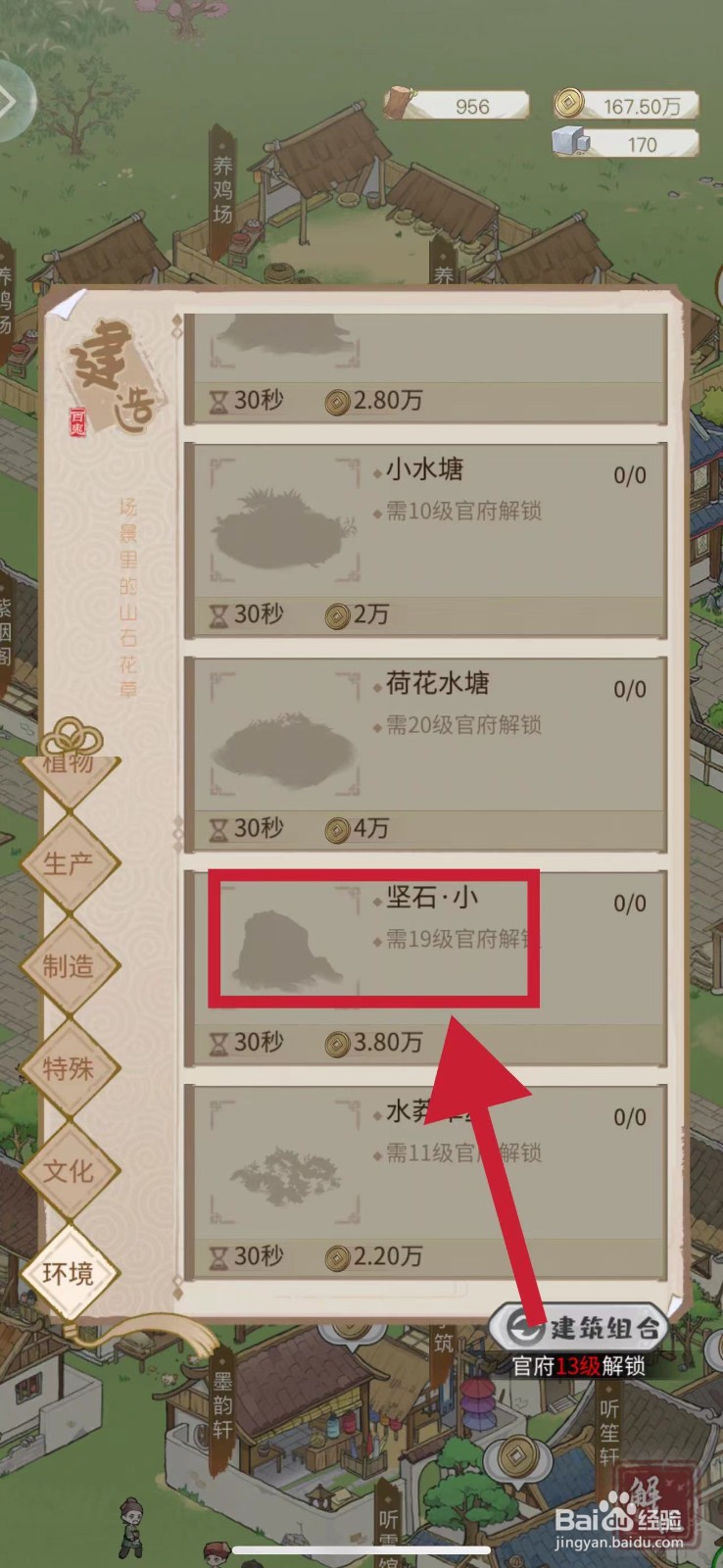Tap the 养鸡场 chicken farm sign
This screenshot has width=723, height=1568.
click(222, 188)
